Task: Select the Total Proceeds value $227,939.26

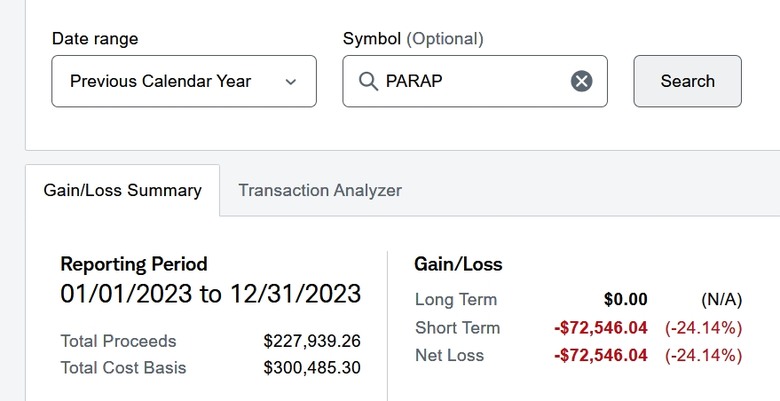Action: [312, 341]
